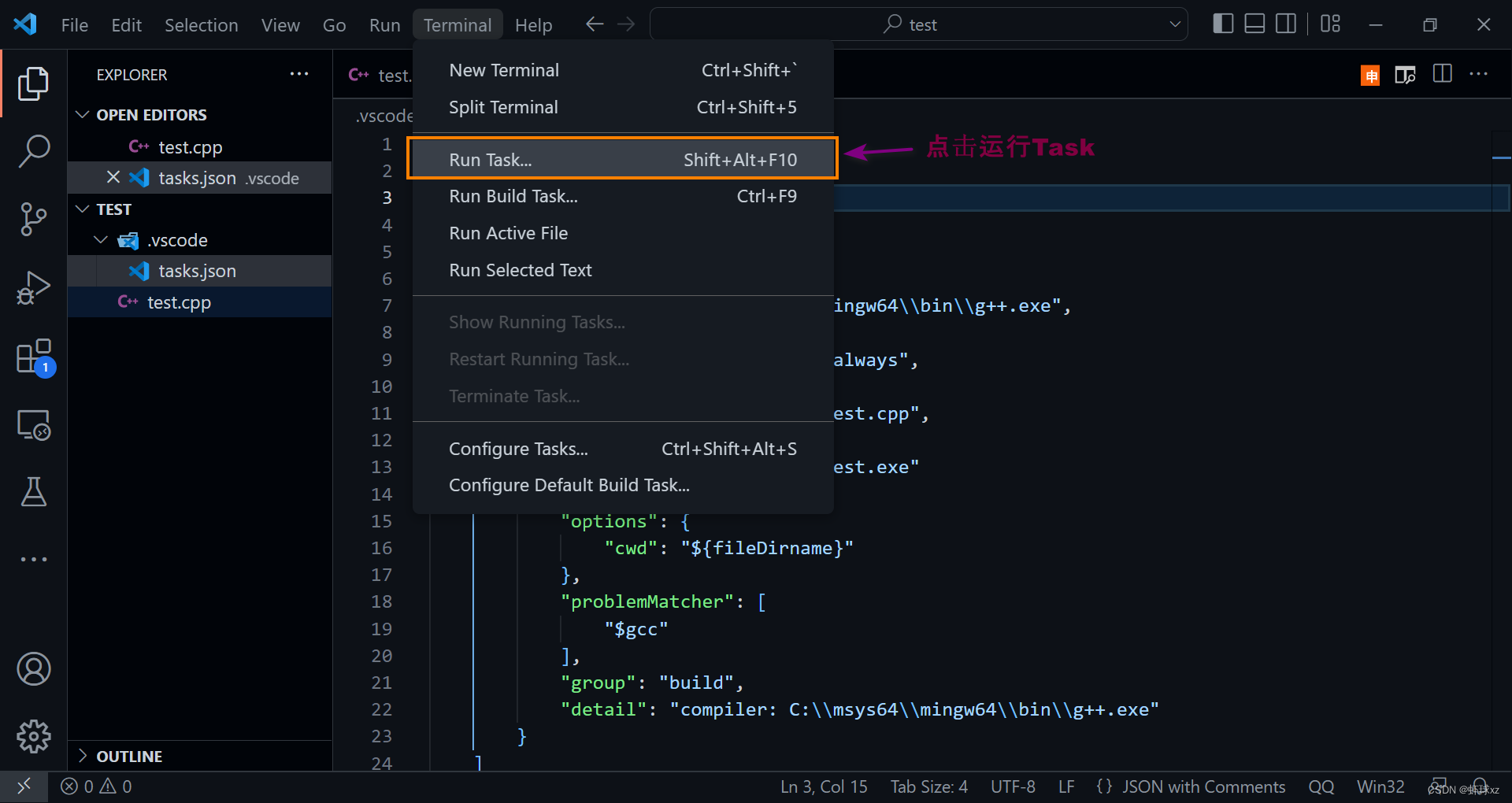Open the Accounts menu

(33, 669)
